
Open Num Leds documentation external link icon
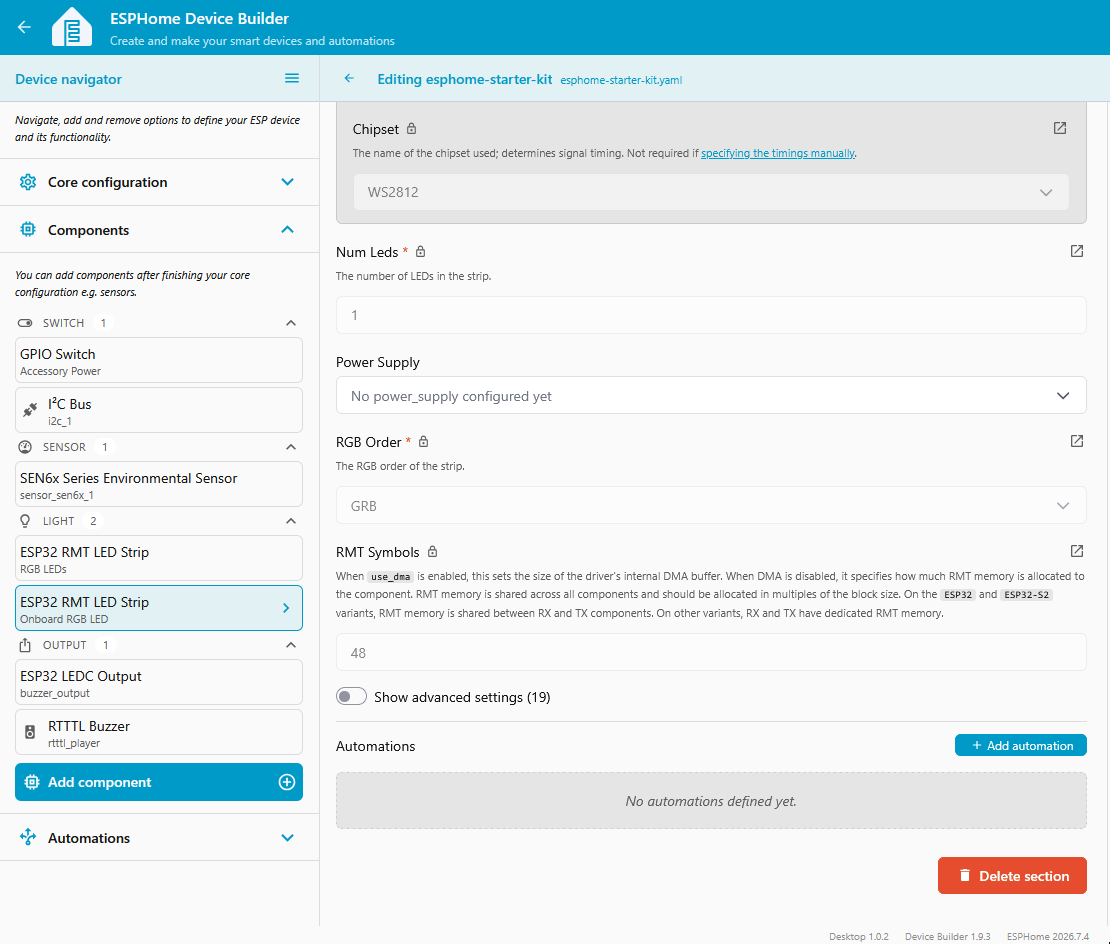[1077, 251]
